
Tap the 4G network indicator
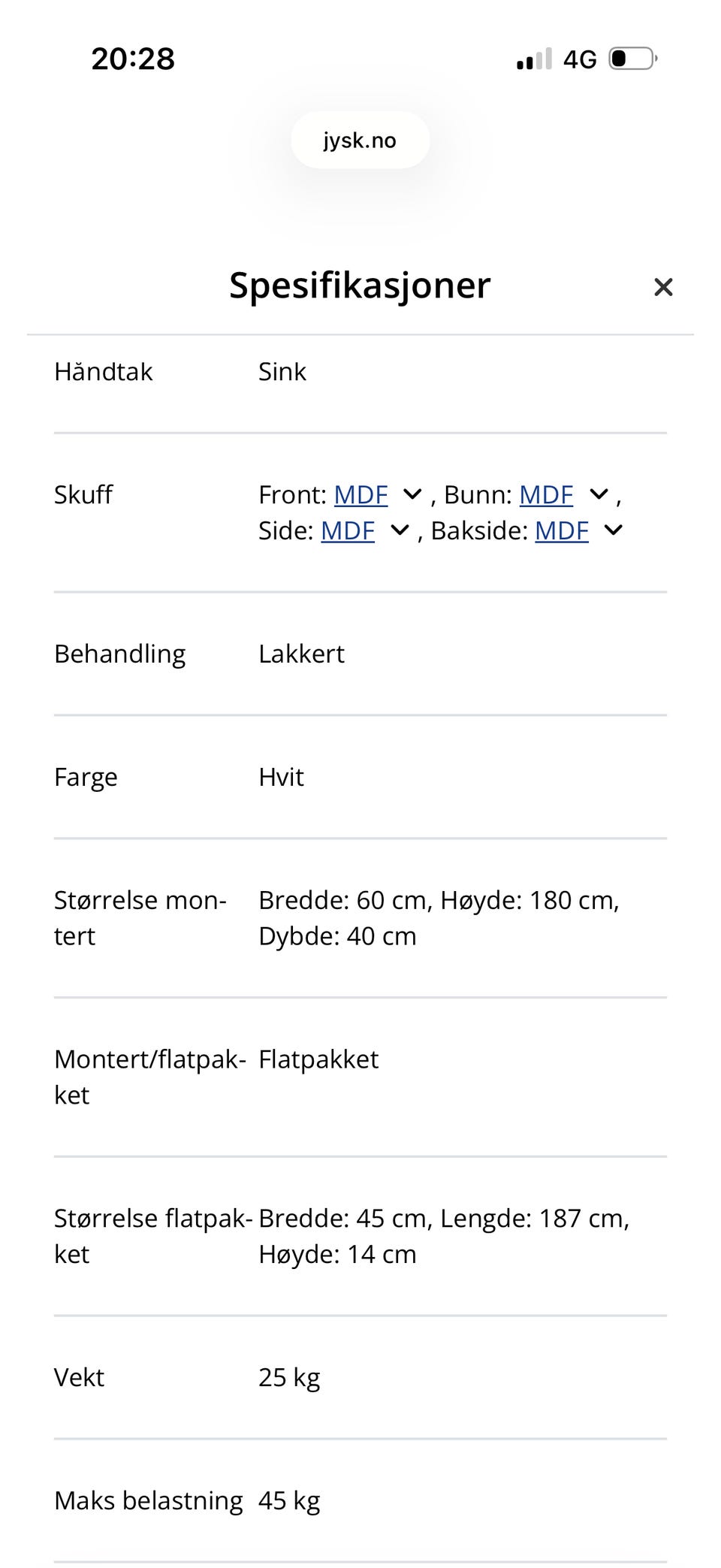point(580,59)
